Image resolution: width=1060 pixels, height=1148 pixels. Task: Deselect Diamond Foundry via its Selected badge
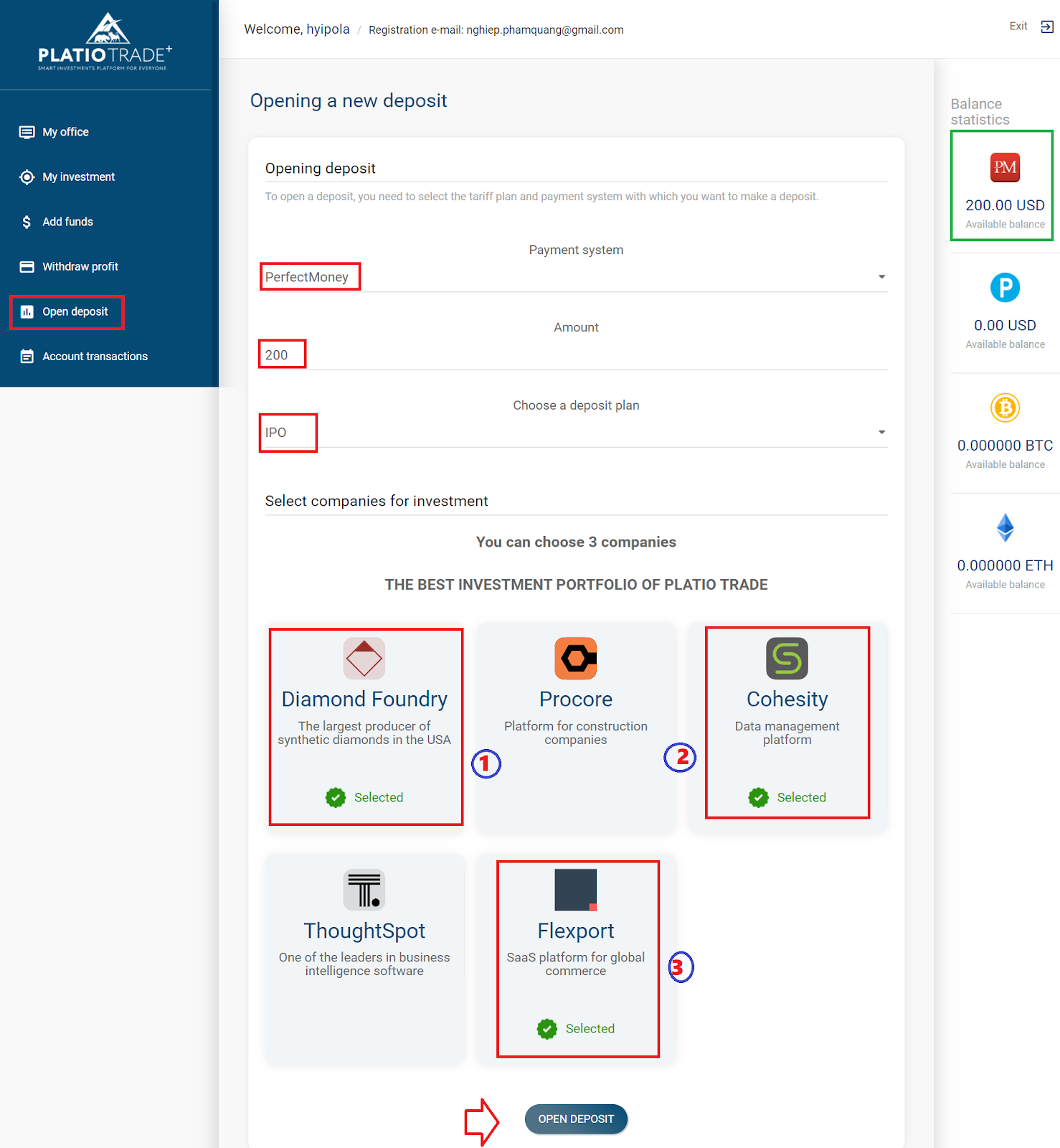coord(364,797)
